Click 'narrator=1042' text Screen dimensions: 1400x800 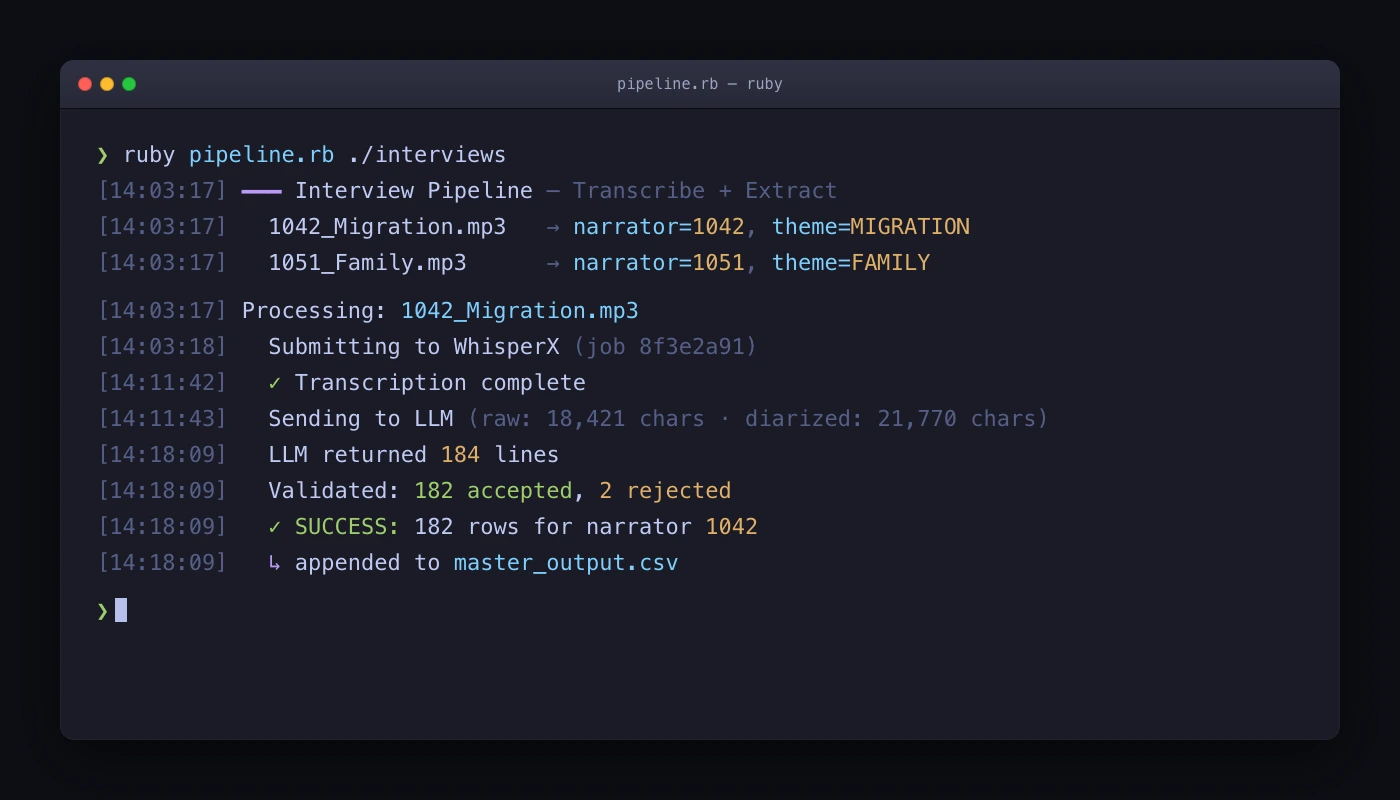point(659,227)
